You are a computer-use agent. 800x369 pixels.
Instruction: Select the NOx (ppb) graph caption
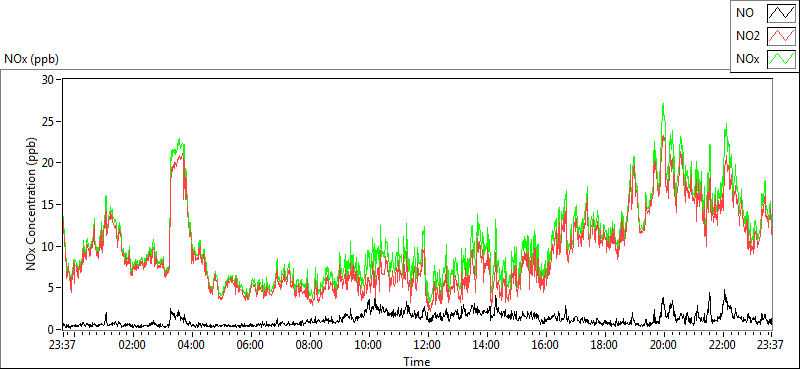pyautogui.click(x=31, y=59)
